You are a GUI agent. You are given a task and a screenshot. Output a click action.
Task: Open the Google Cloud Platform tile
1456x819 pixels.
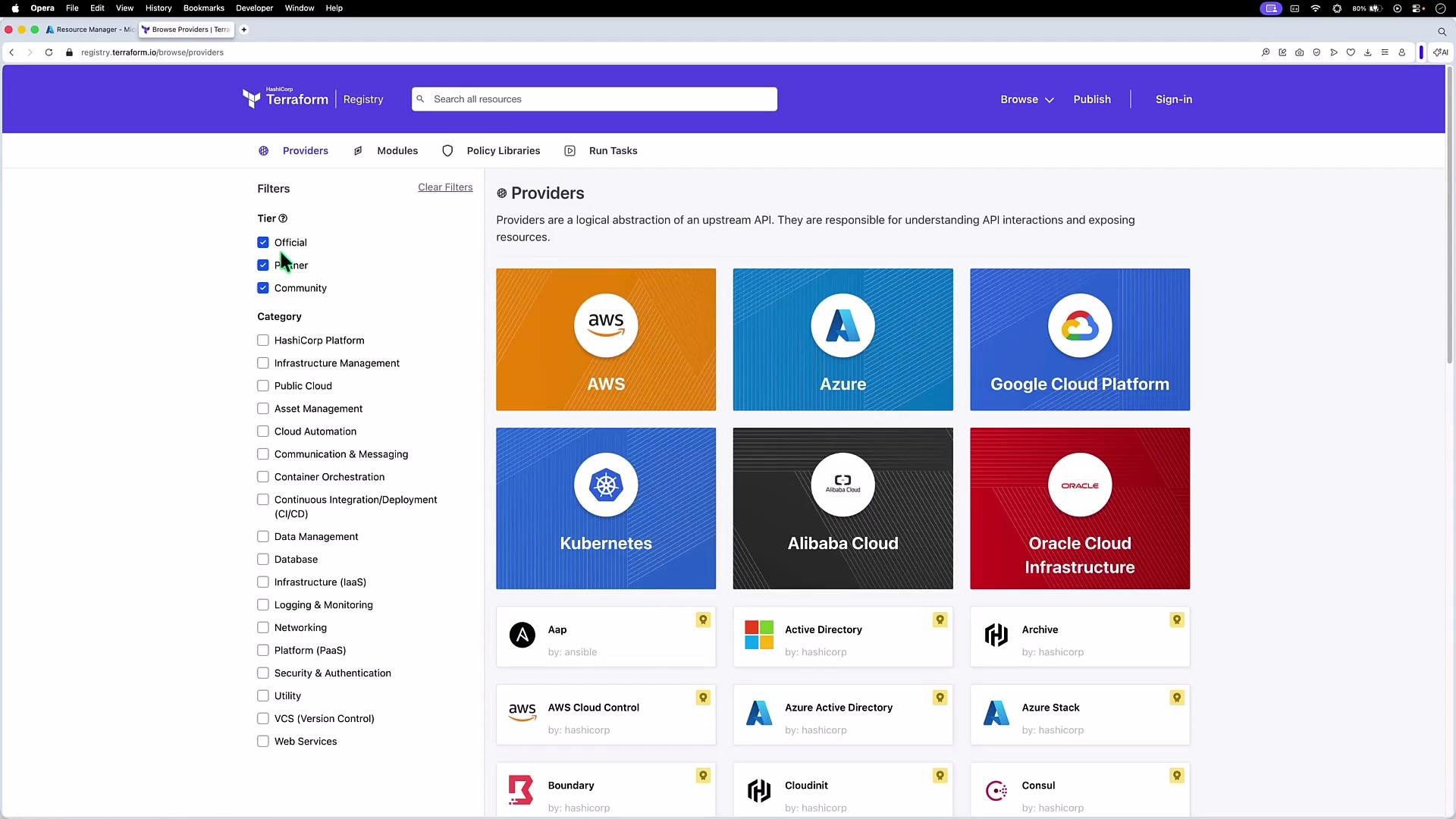[x=1080, y=339]
